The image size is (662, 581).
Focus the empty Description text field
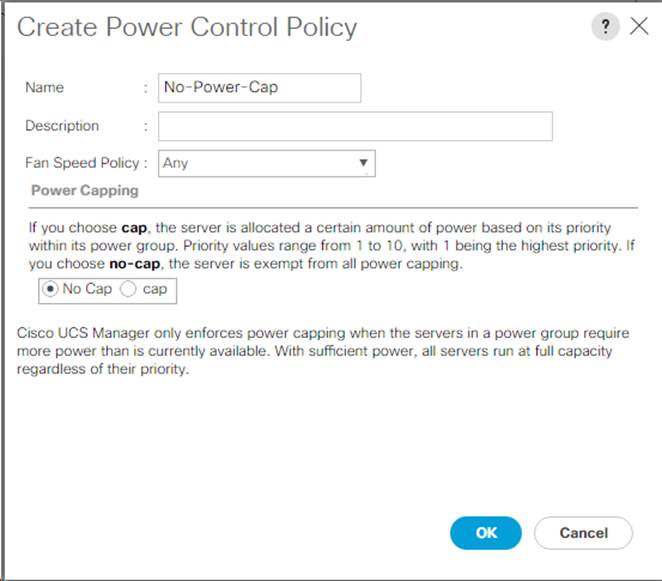coord(355,126)
